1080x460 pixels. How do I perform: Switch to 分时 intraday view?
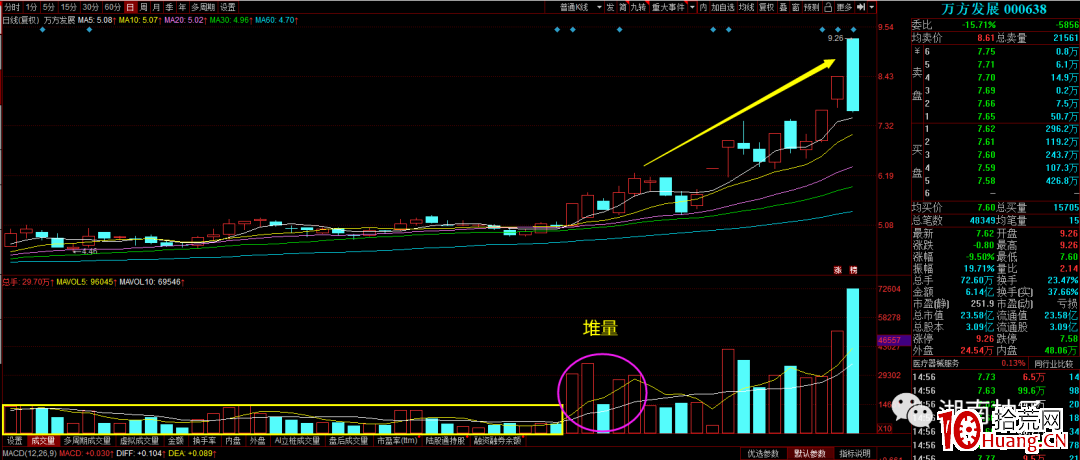[12, 8]
